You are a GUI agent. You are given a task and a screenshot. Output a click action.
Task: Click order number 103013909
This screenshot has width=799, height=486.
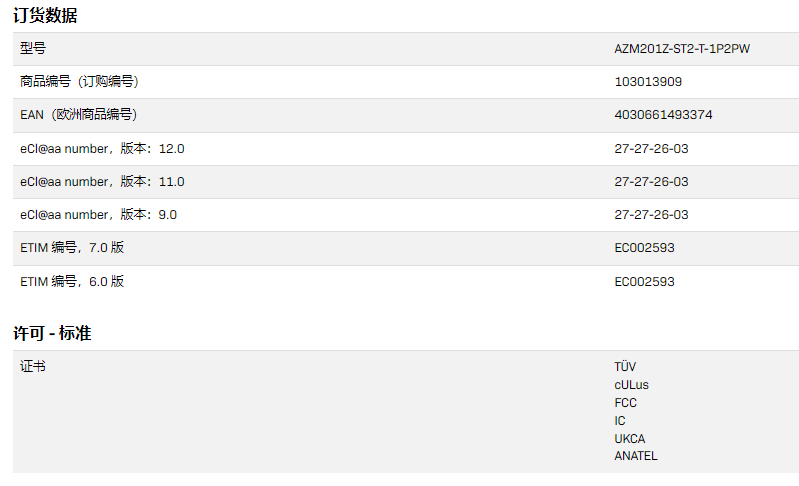tap(648, 82)
